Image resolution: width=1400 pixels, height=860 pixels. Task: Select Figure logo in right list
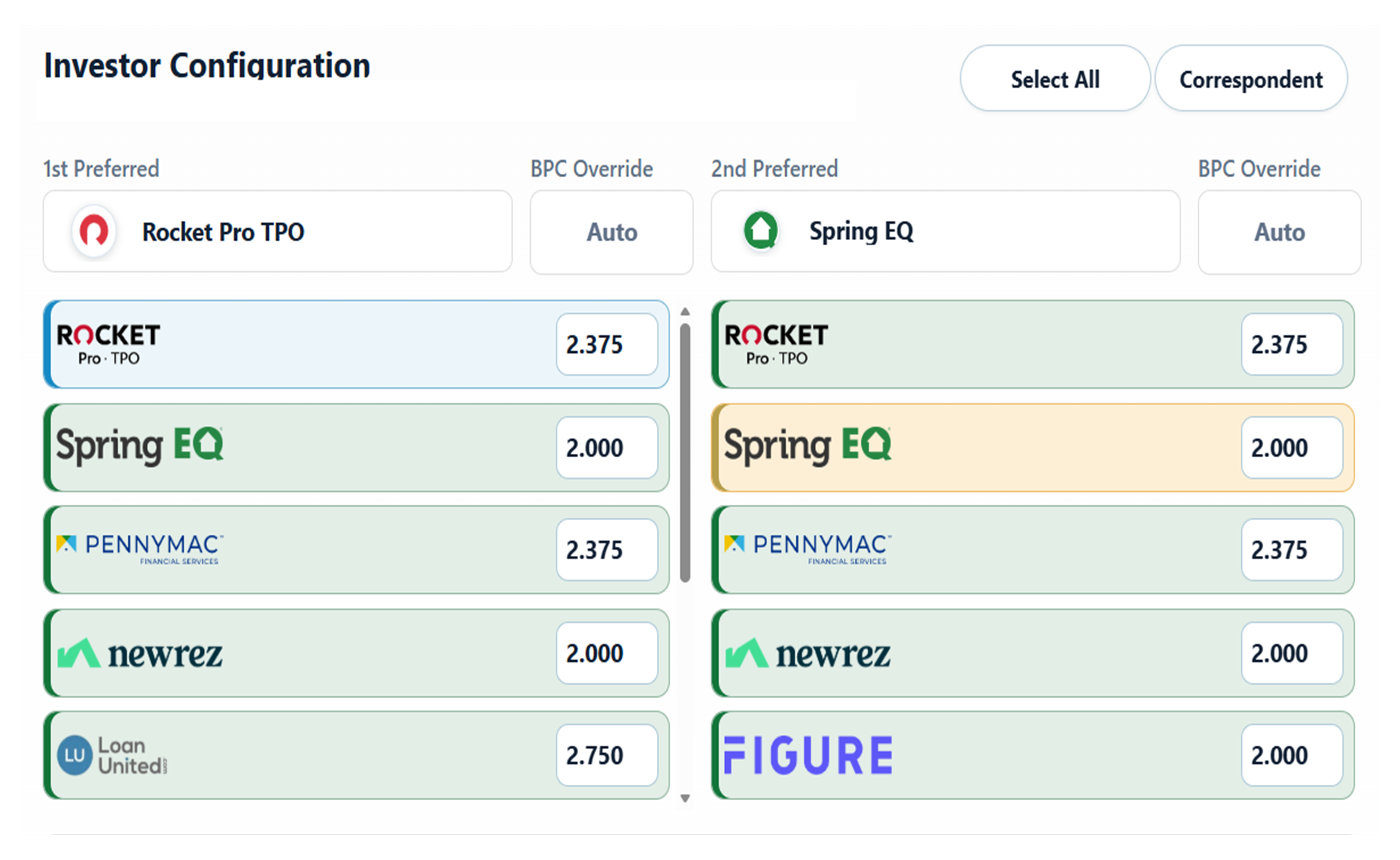click(808, 756)
